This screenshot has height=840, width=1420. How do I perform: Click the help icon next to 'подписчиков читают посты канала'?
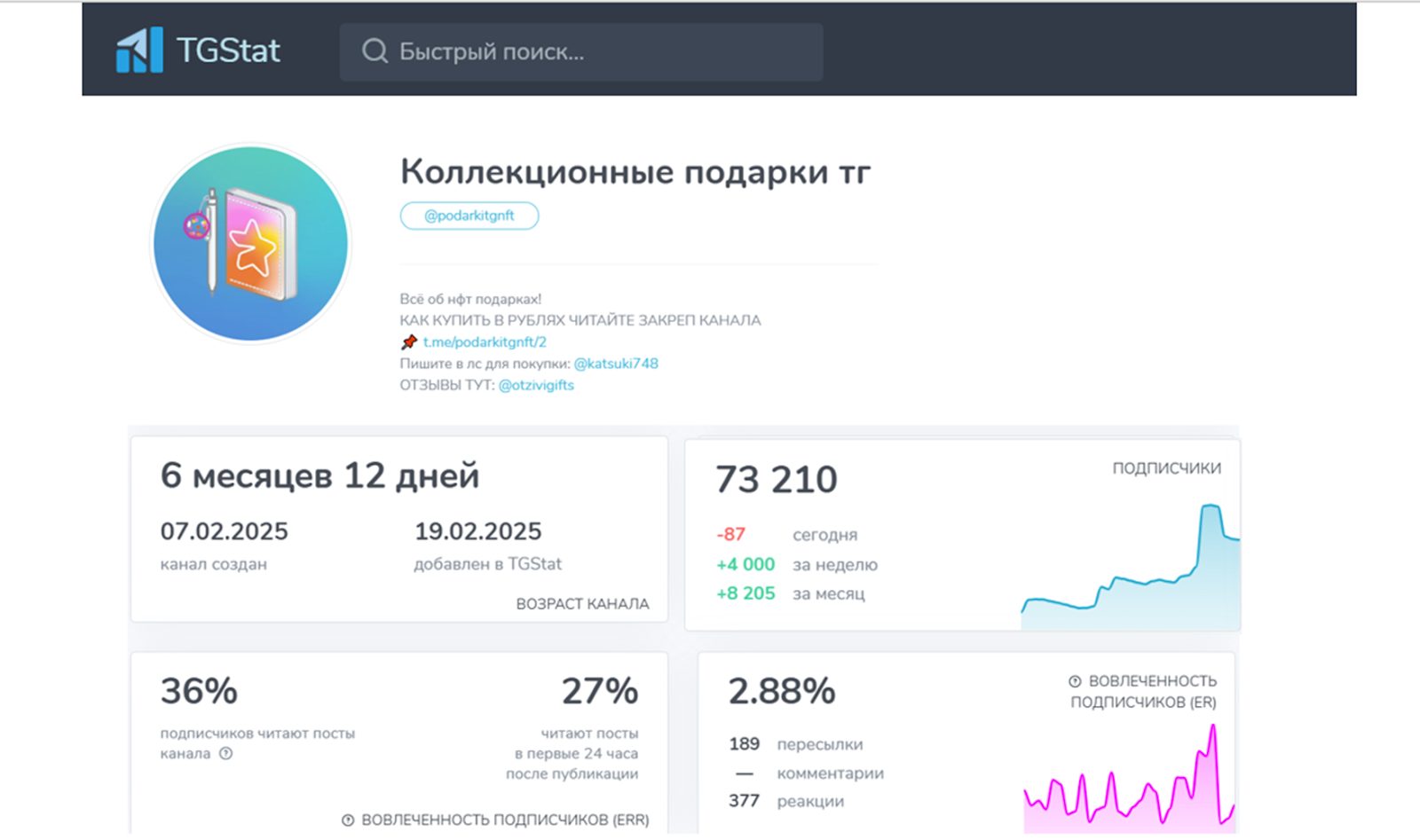(226, 754)
